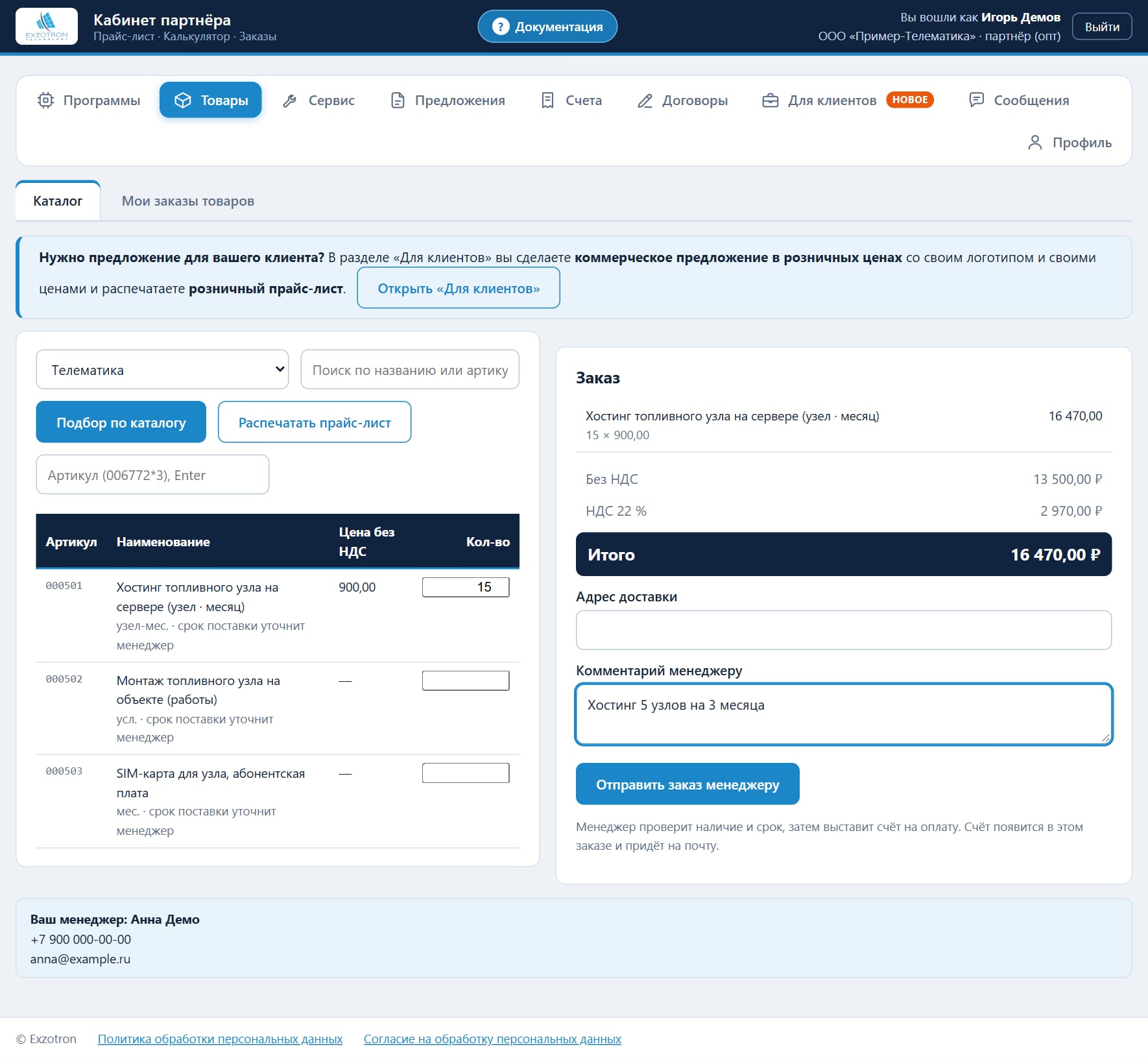The width and height of the screenshot is (1148, 1060).
Task: Click manager phone +7 900 000-00-00
Action: point(81,939)
